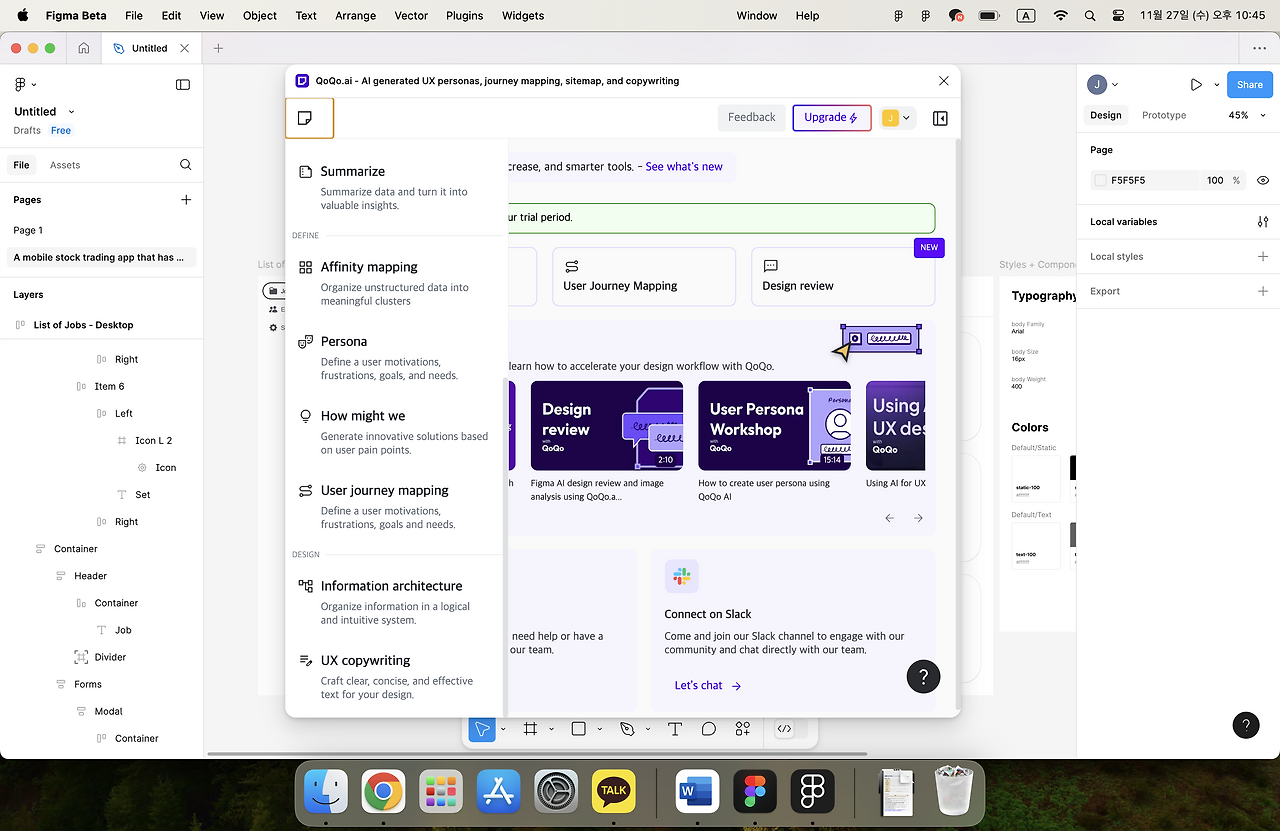The image size is (1280, 831).
Task: Switch to the Prototype tab
Action: [1164, 115]
